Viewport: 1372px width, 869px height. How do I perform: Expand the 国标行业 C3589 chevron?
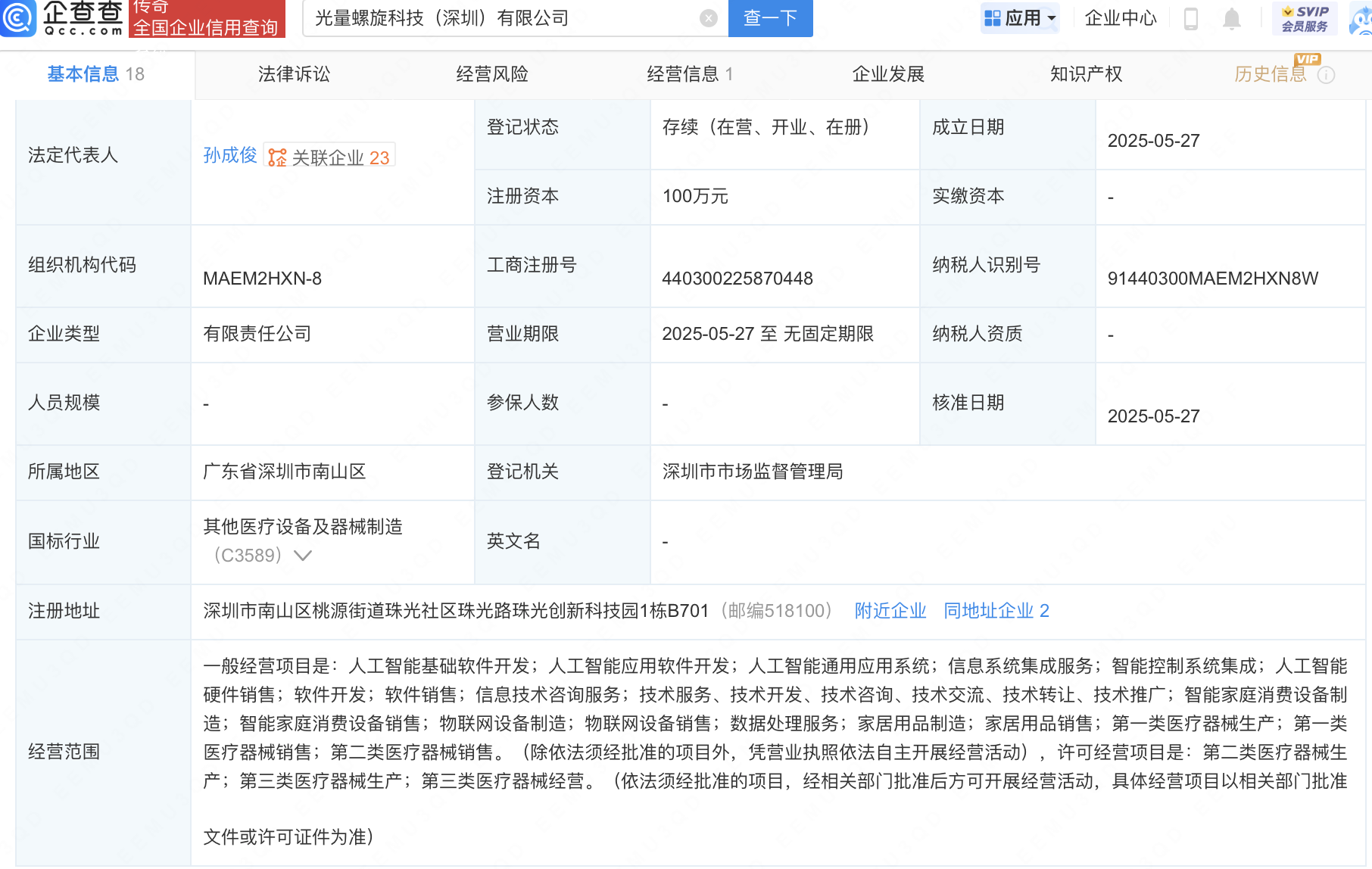(303, 556)
